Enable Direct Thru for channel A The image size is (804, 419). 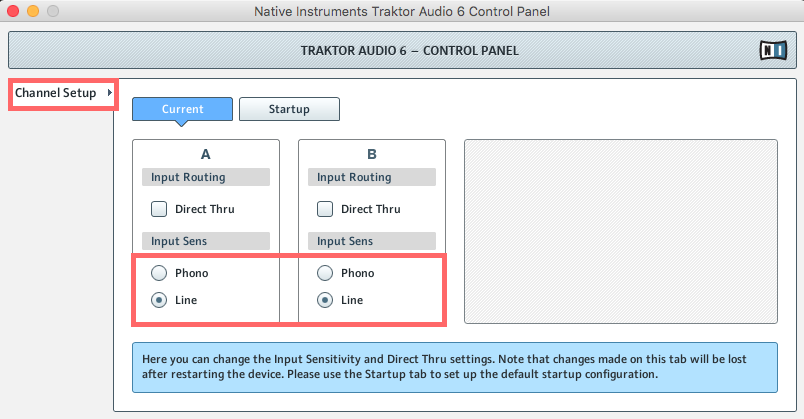[x=159, y=209]
